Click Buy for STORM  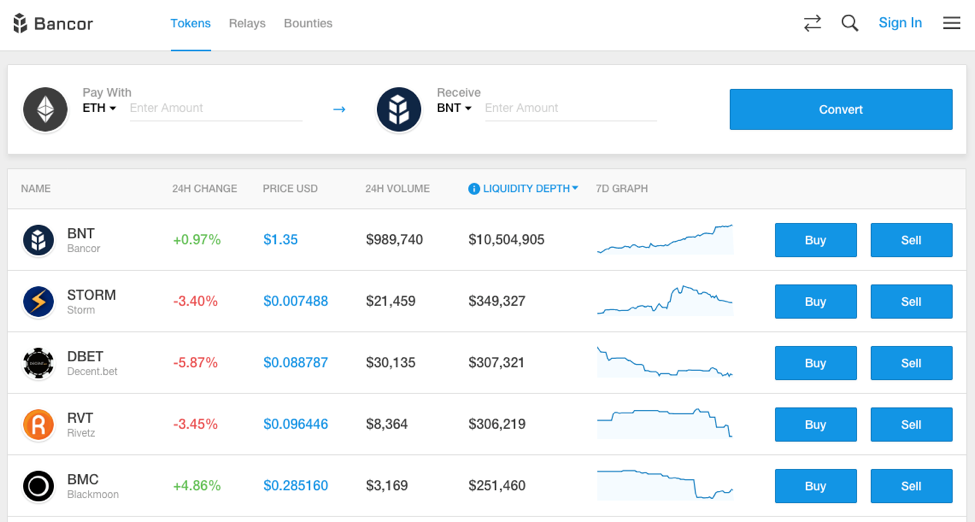point(815,302)
